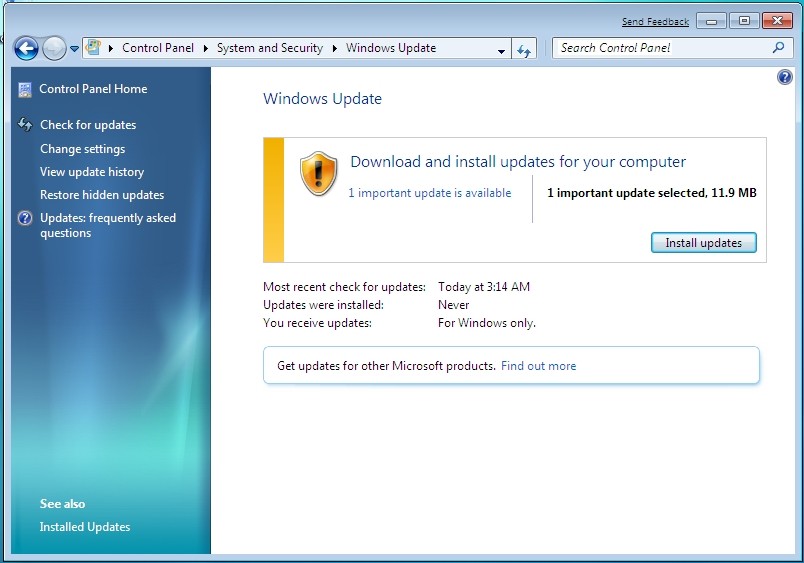
Task: Open Updates: frequently asked questions
Action: [x=108, y=225]
